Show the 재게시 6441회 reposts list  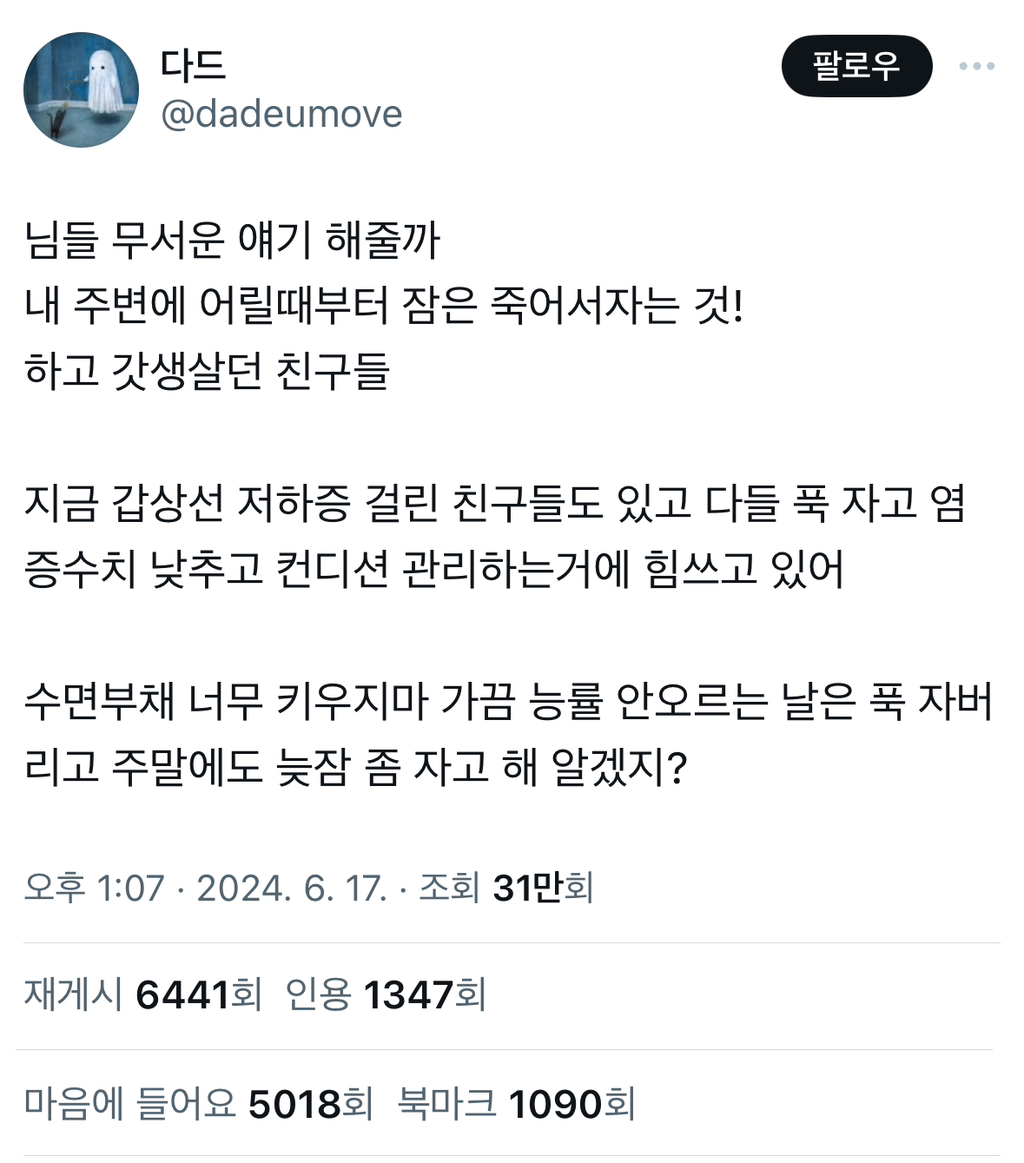(x=143, y=994)
